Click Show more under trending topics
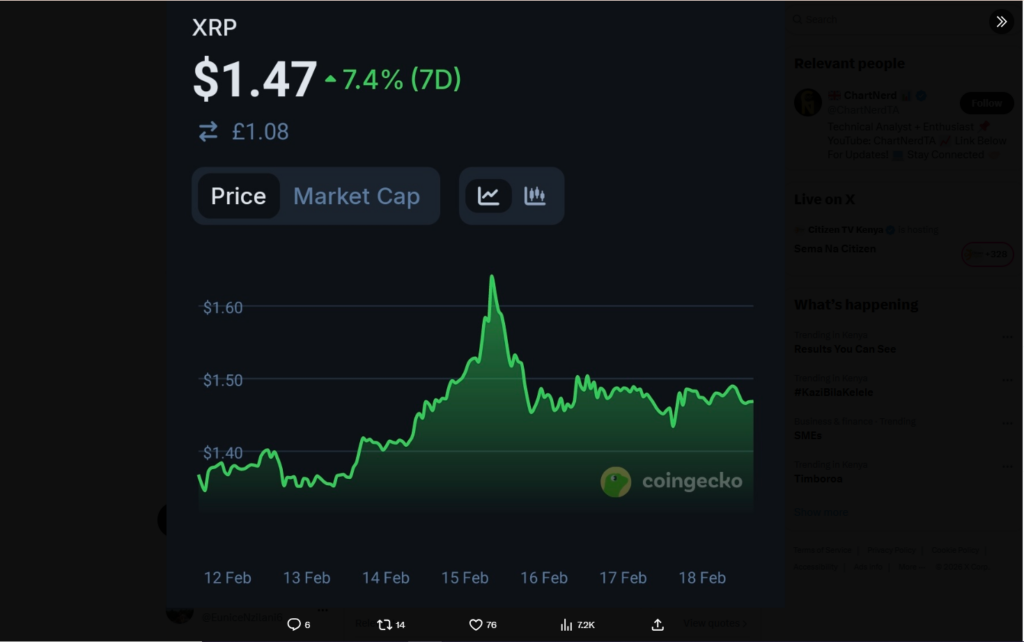 [821, 512]
